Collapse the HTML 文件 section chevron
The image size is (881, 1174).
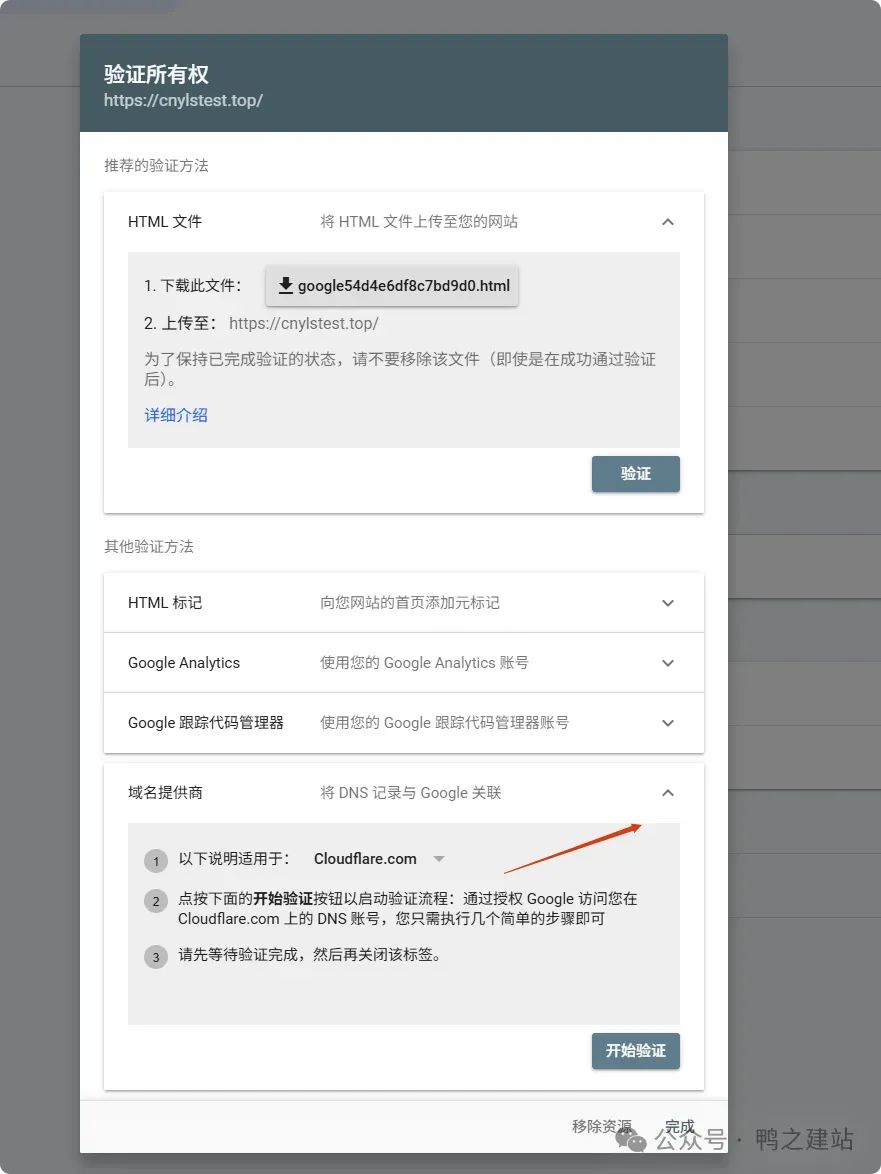tap(668, 222)
